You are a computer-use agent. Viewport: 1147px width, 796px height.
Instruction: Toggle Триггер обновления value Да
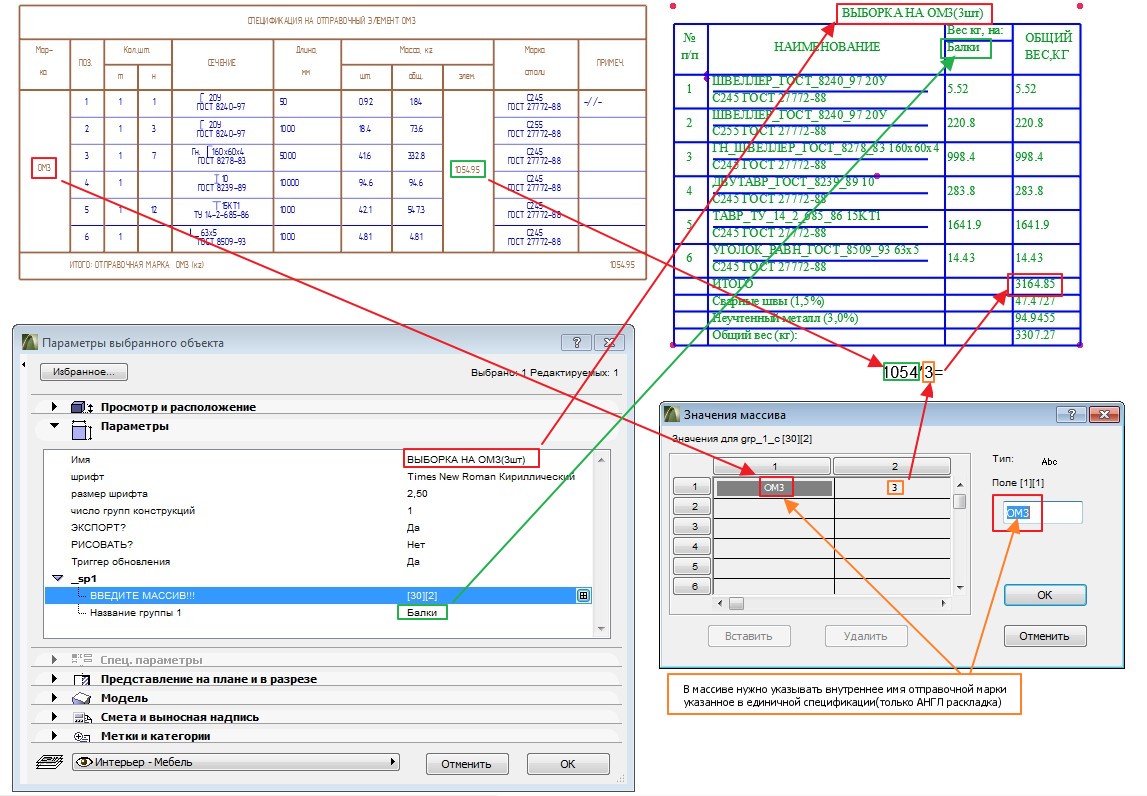pyautogui.click(x=413, y=562)
